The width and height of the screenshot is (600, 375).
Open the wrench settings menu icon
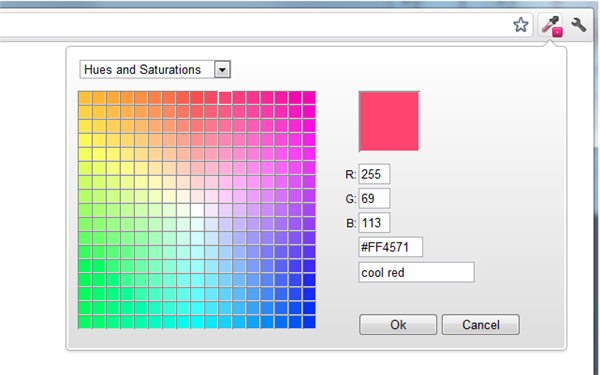(579, 25)
